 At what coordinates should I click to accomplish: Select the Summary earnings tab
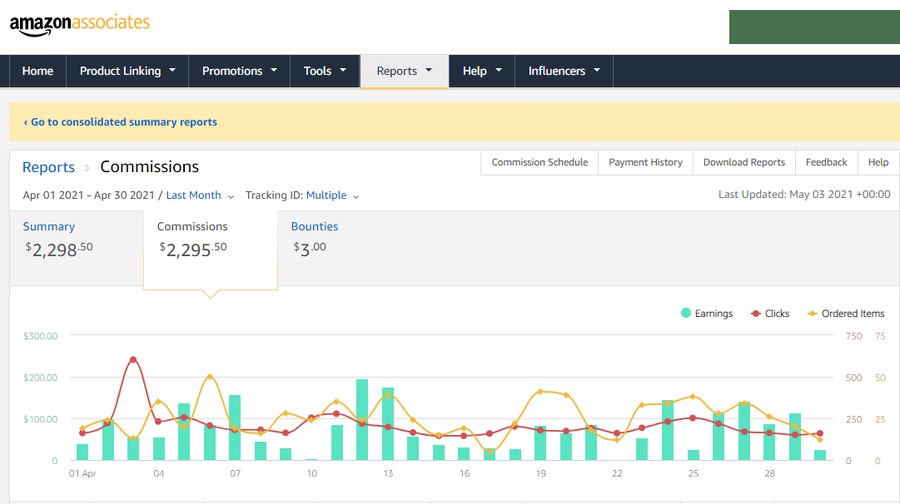76,247
